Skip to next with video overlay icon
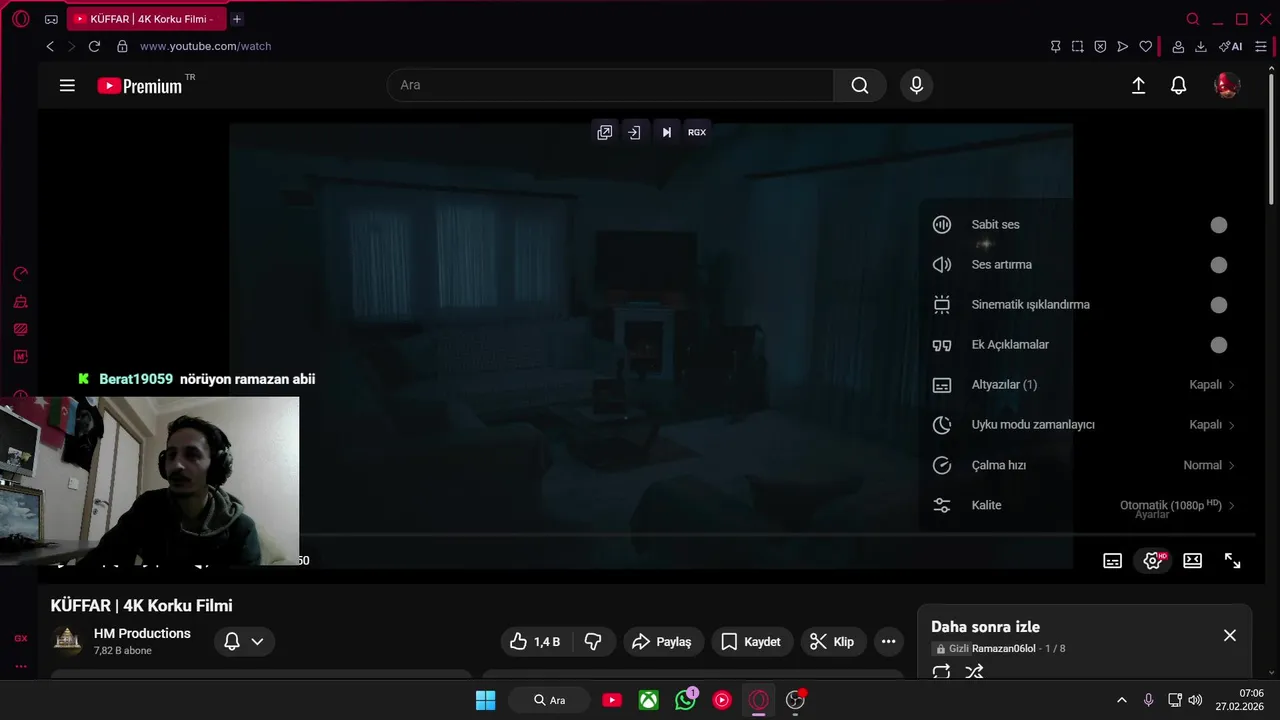The width and height of the screenshot is (1280, 720). pos(666,132)
